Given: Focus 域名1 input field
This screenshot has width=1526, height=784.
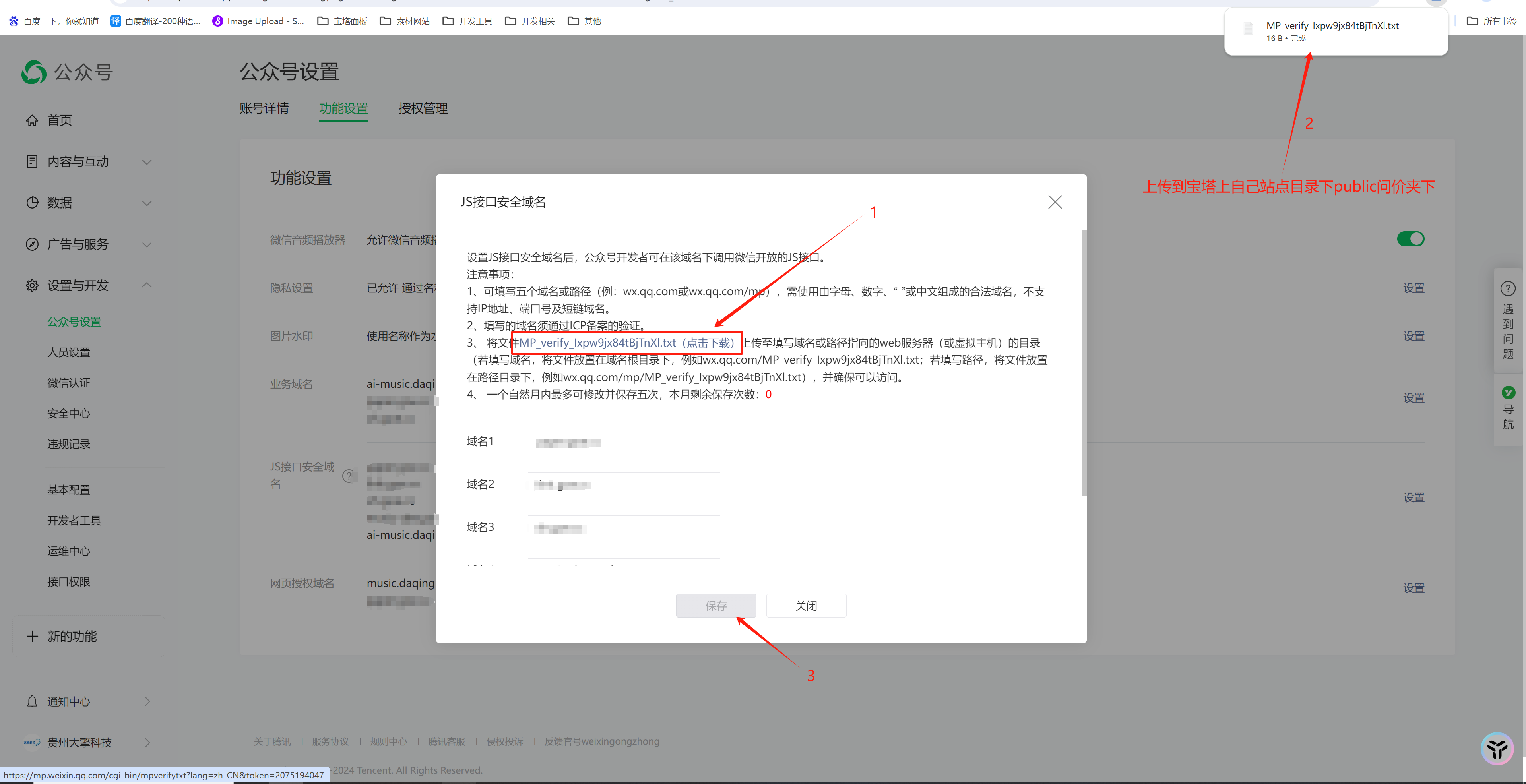Looking at the screenshot, I should pyautogui.click(x=623, y=442).
